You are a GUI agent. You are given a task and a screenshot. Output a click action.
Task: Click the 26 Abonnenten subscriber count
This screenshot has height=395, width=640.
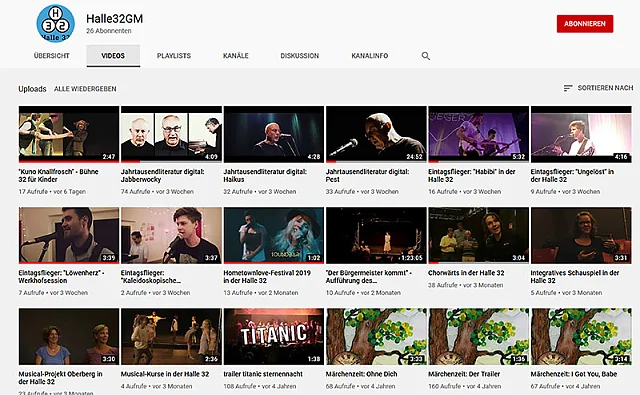pyautogui.click(x=109, y=31)
